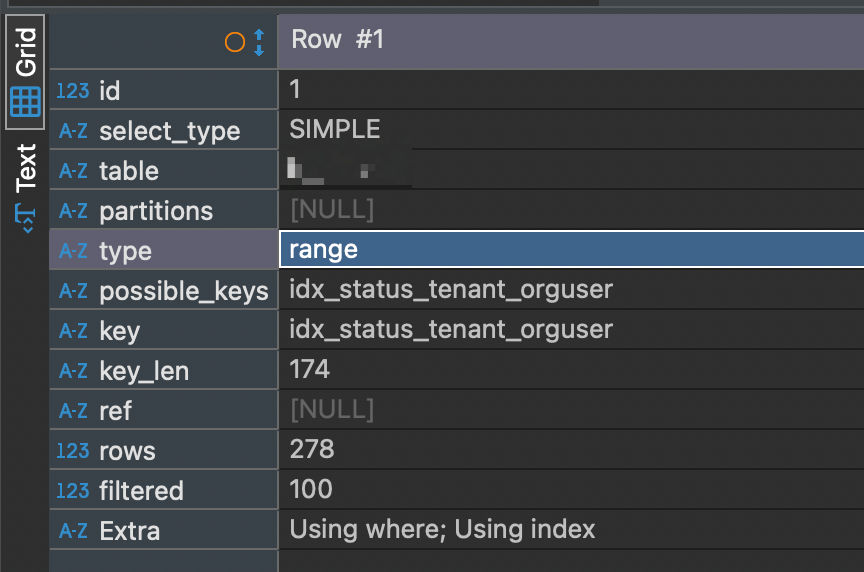Click the grid table icon under Grid

[25, 102]
